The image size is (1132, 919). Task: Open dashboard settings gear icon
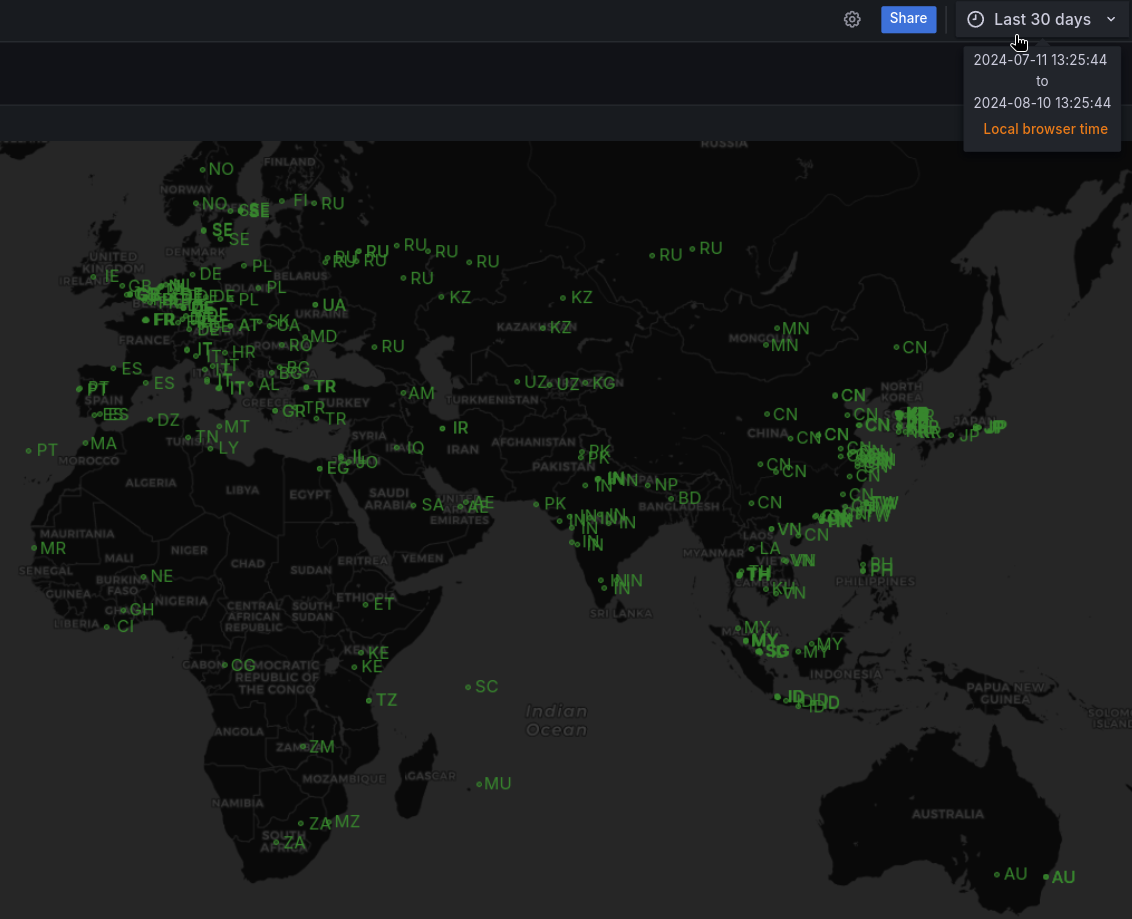pos(852,19)
